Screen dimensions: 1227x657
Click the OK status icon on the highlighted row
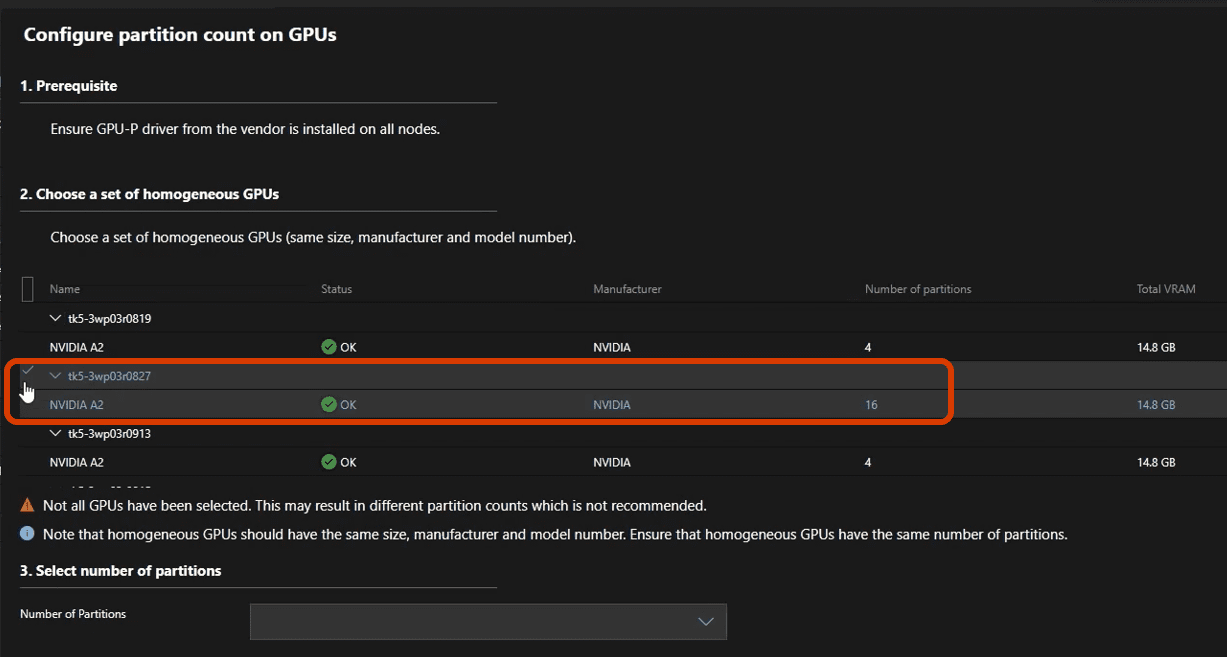click(x=328, y=404)
